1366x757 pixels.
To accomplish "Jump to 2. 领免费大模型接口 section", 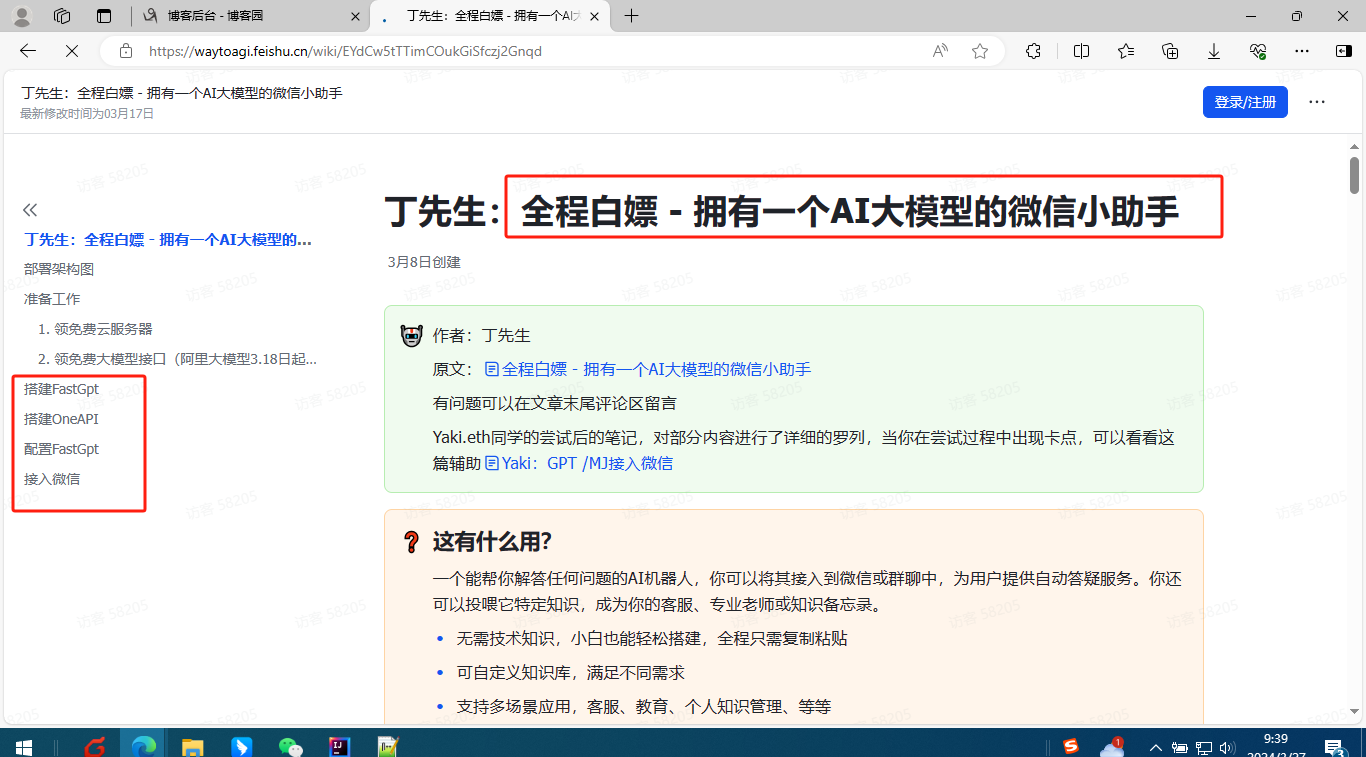I will pyautogui.click(x=177, y=359).
